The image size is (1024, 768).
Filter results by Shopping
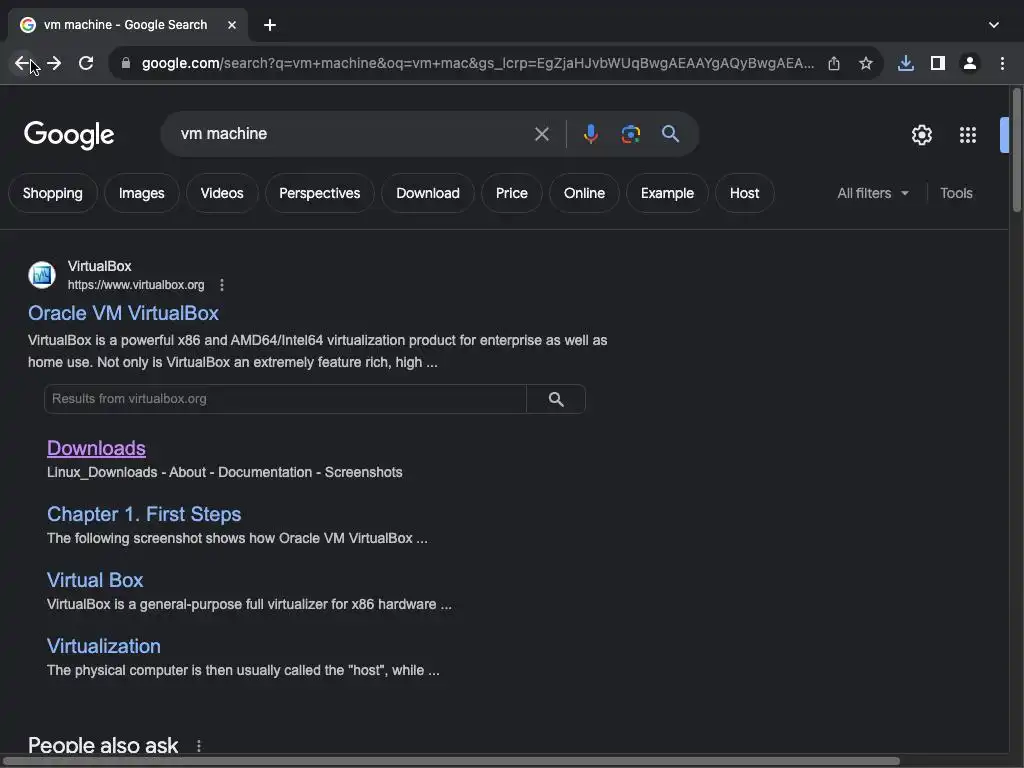53,193
